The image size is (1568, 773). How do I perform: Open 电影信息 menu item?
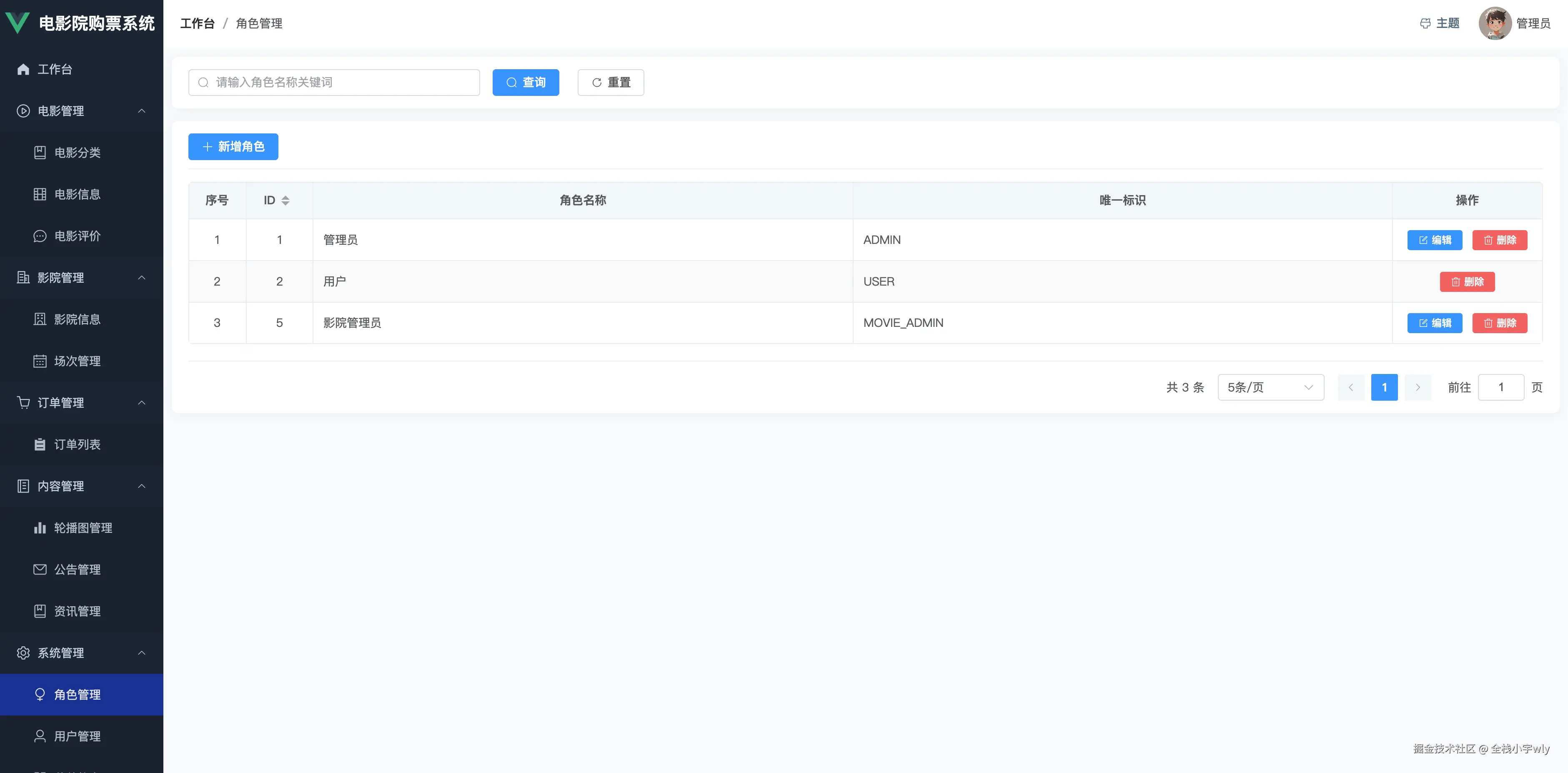click(x=77, y=195)
